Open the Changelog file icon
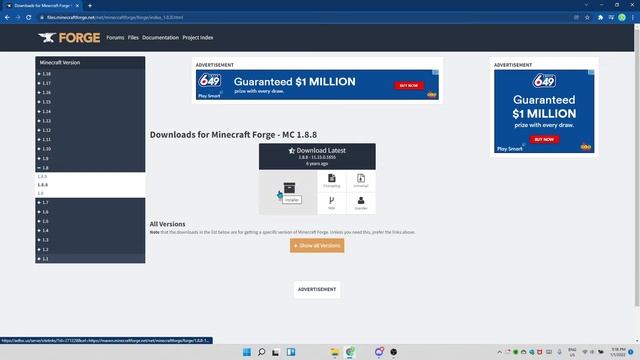This screenshot has height=360, width=640. tap(331, 178)
